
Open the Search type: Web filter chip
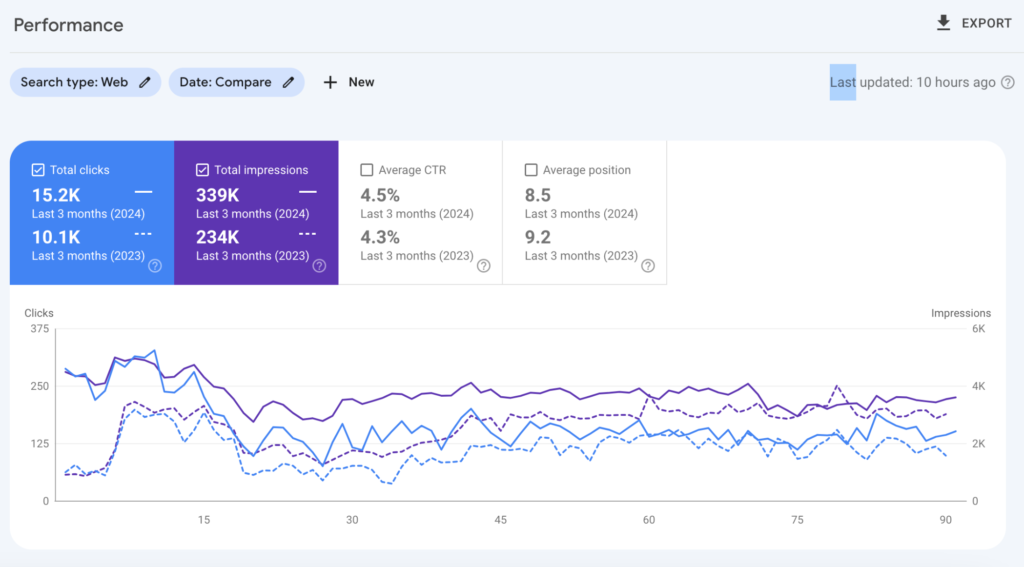pyautogui.click(x=75, y=82)
